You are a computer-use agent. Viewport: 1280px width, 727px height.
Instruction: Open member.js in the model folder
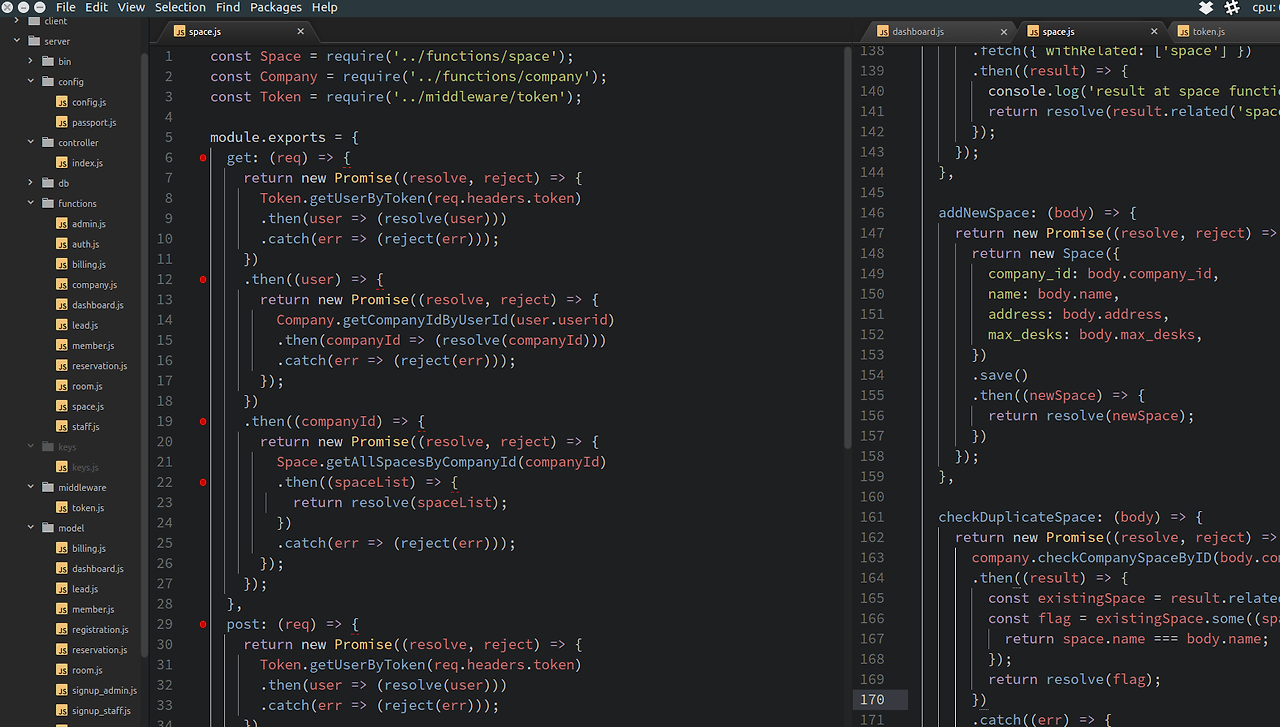93,610
